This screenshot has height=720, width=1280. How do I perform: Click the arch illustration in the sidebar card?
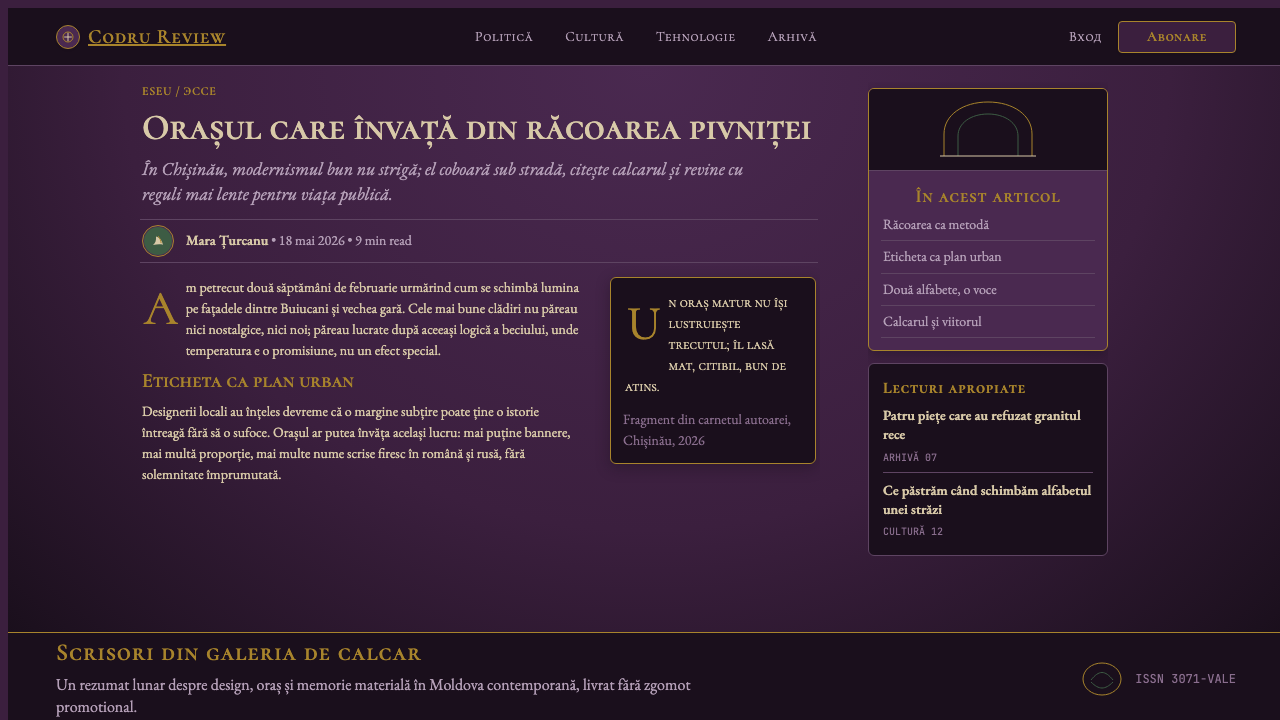[988, 130]
